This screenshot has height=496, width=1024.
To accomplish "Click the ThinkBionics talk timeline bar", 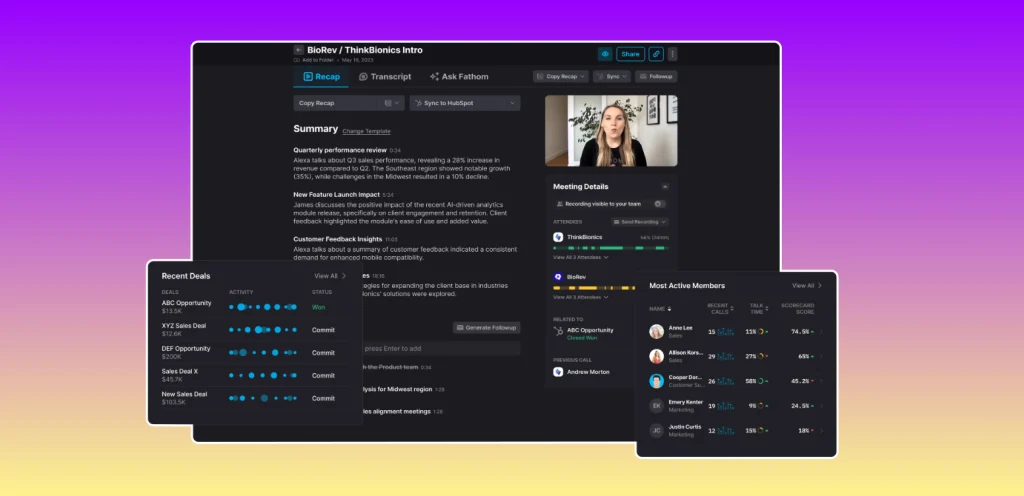I will pyautogui.click(x=611, y=248).
